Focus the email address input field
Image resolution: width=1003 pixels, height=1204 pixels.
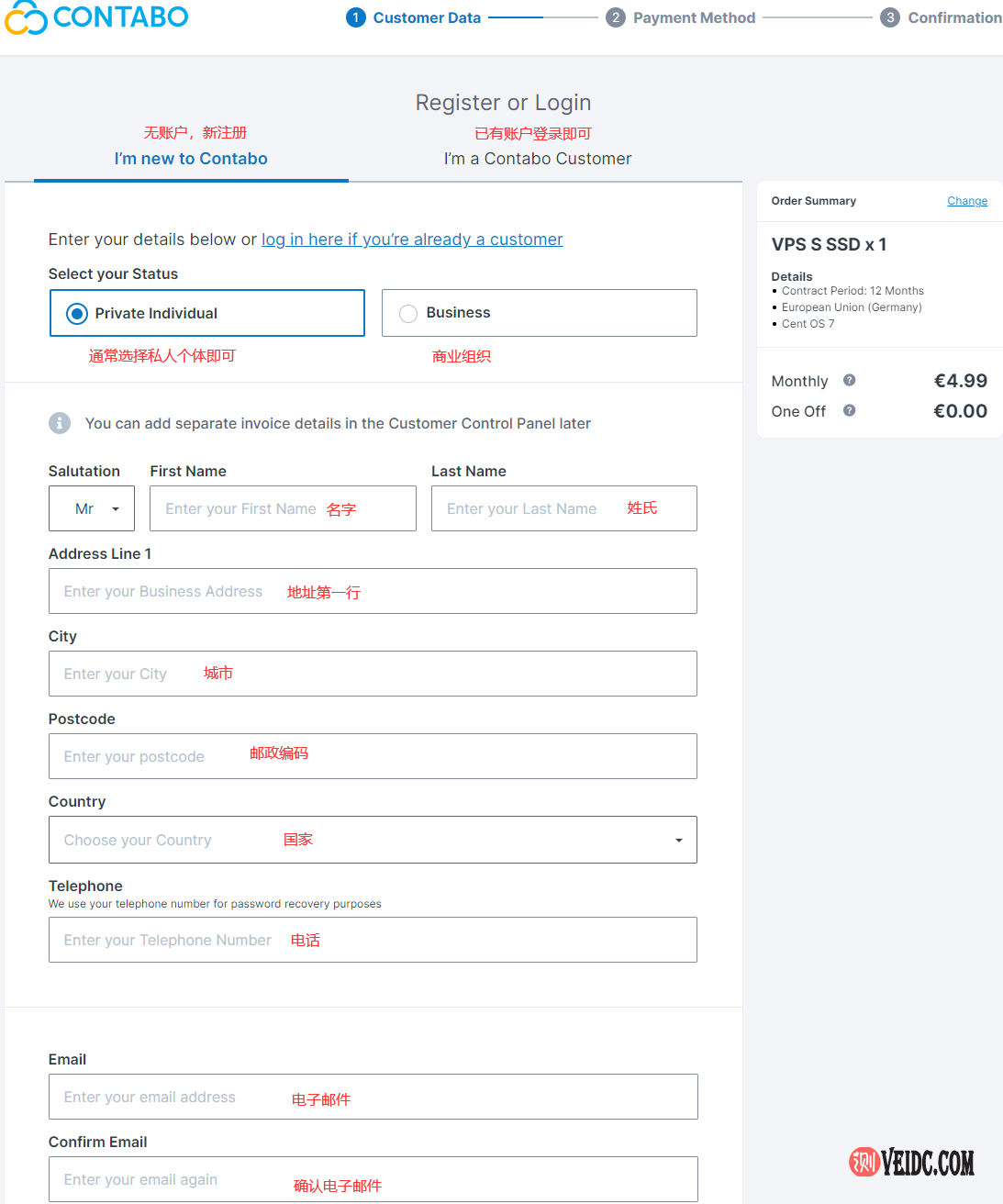[373, 1097]
